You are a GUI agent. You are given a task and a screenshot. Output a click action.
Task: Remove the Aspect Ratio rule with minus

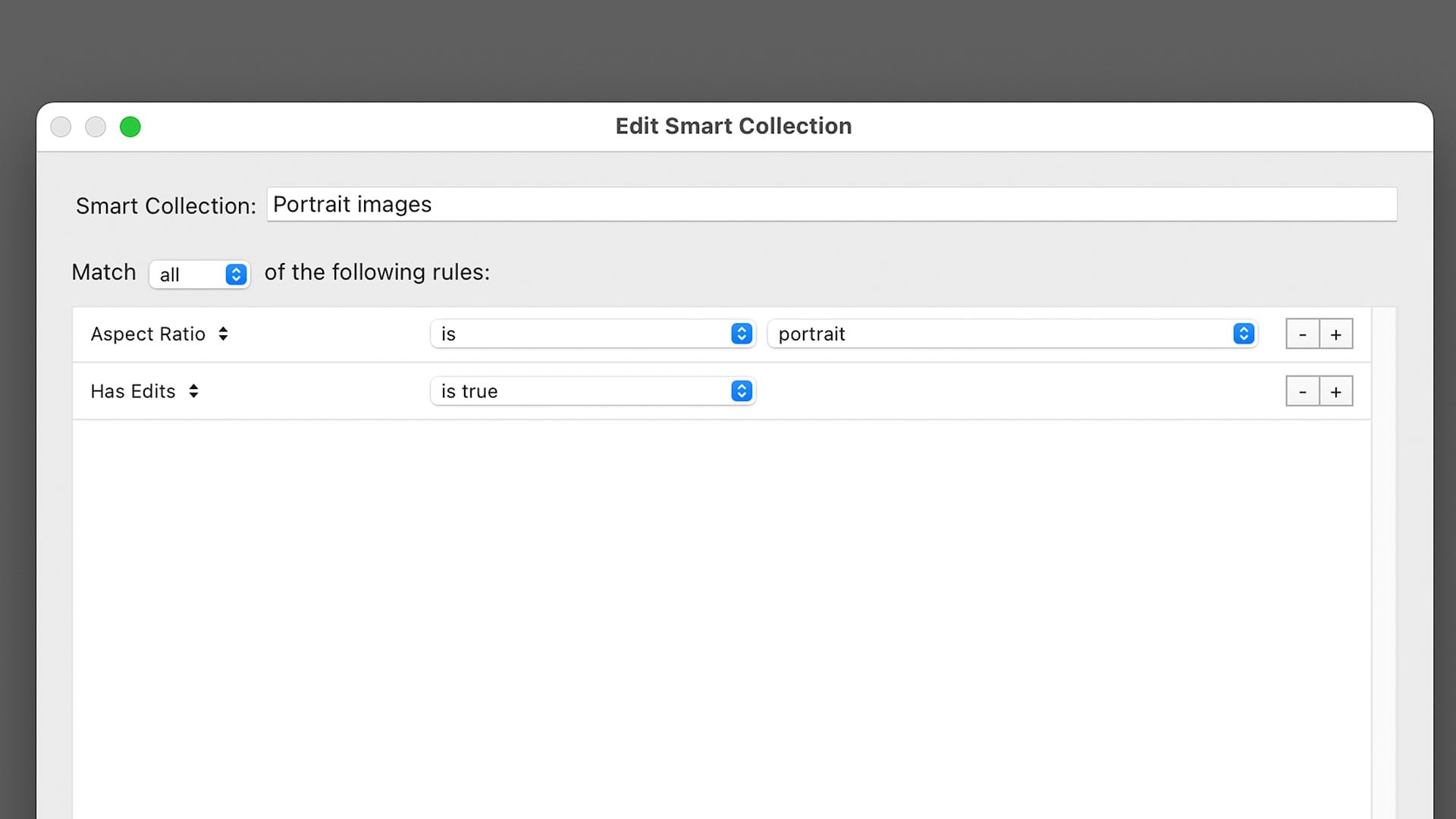click(1302, 334)
